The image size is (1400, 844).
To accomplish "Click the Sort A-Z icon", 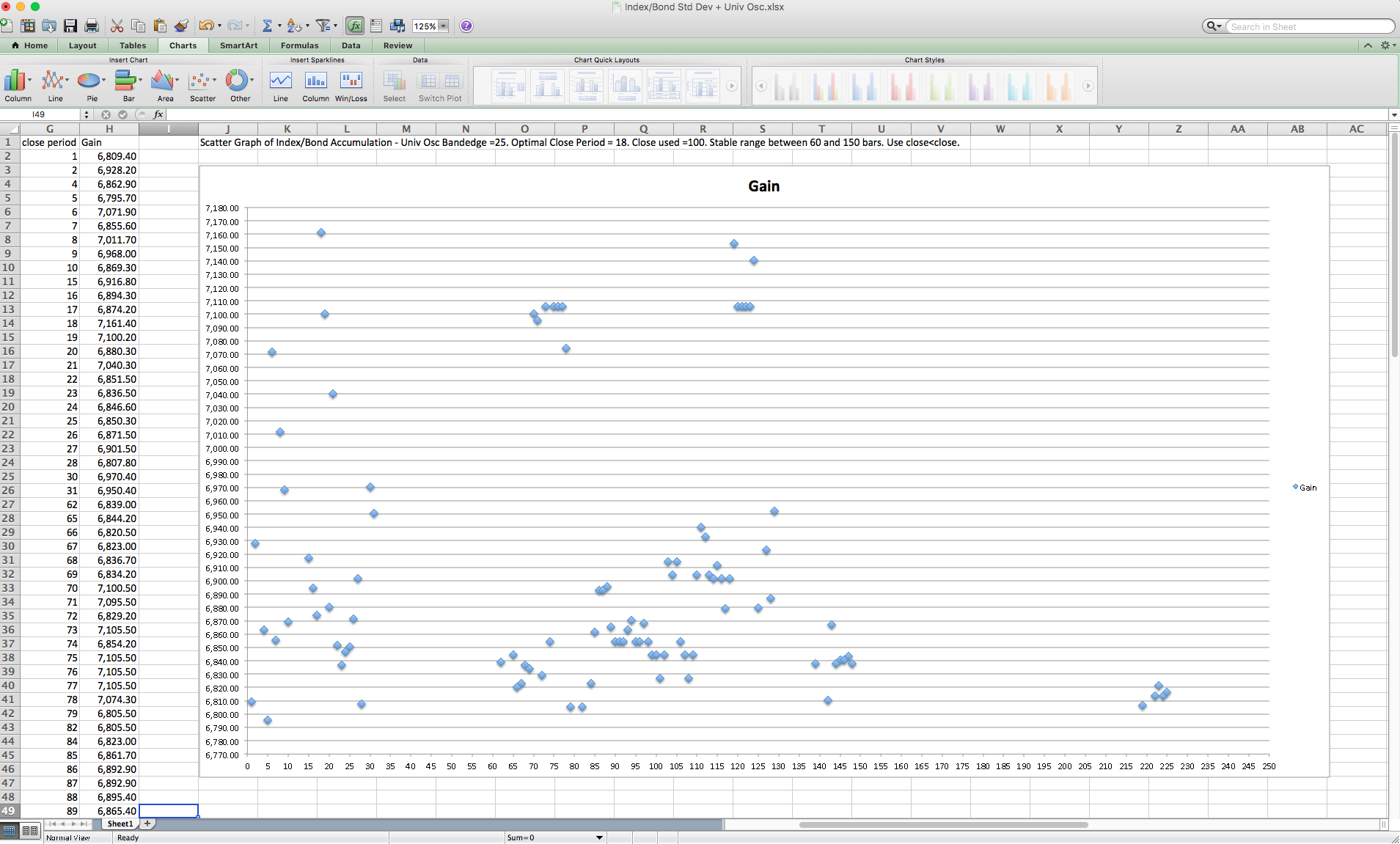I will point(294,26).
